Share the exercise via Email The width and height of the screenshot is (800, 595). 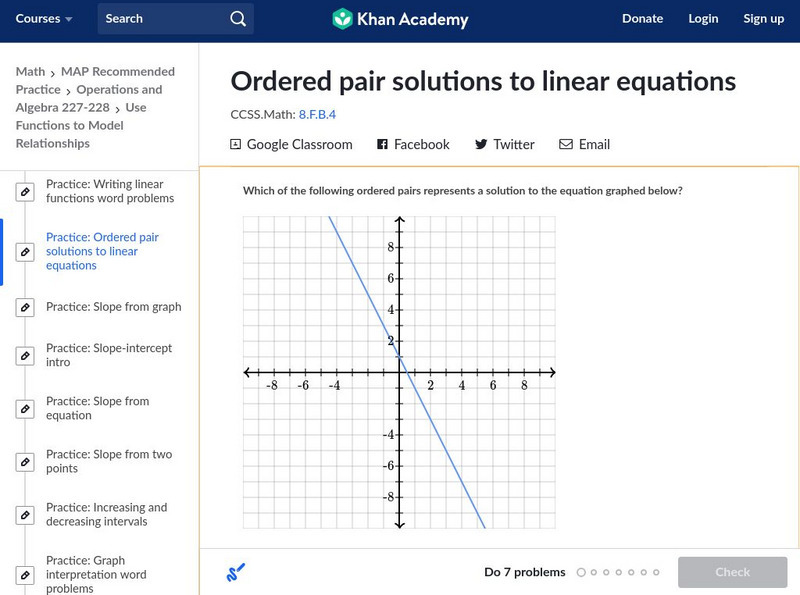(584, 145)
